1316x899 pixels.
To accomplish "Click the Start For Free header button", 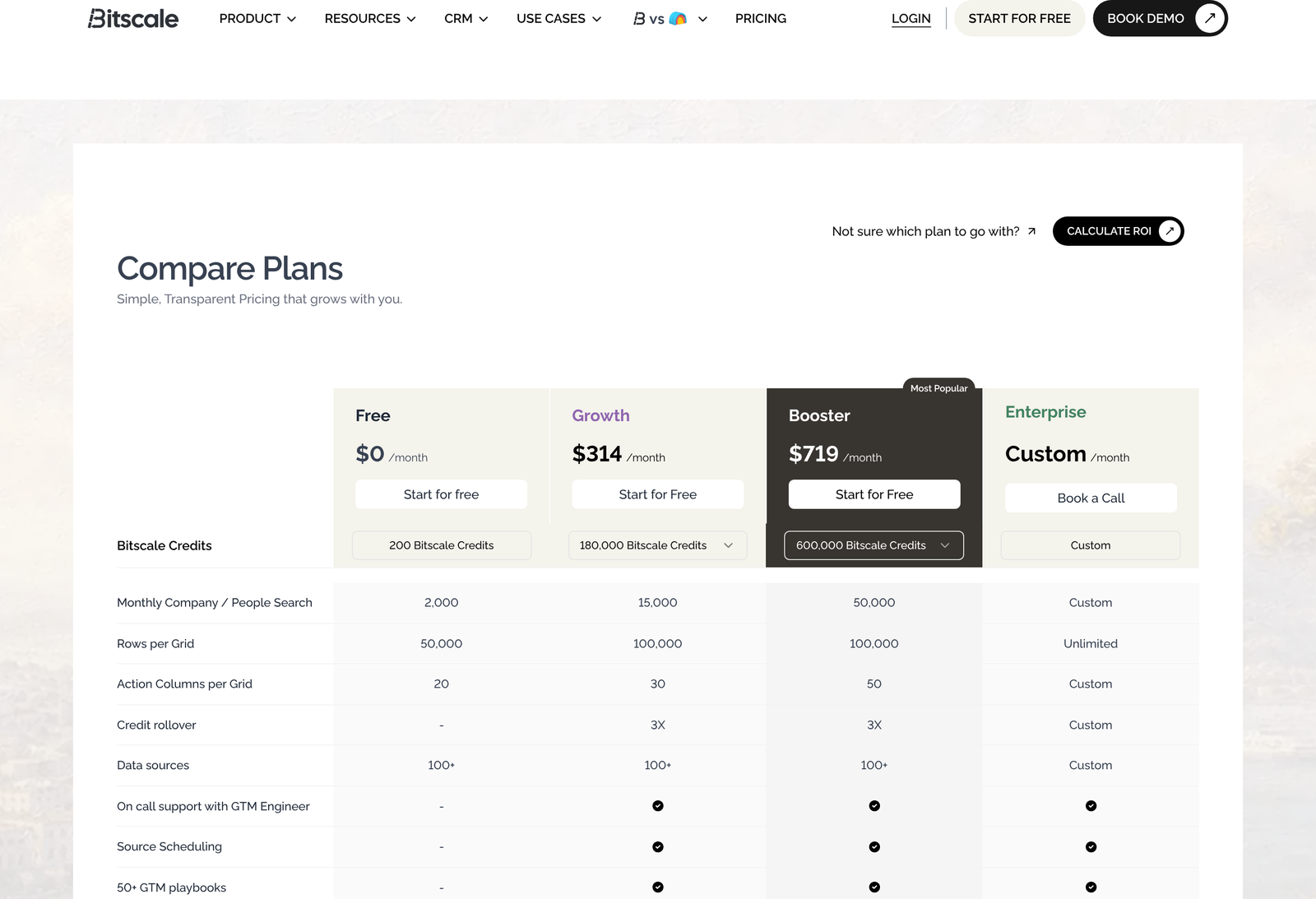I will click(1020, 18).
